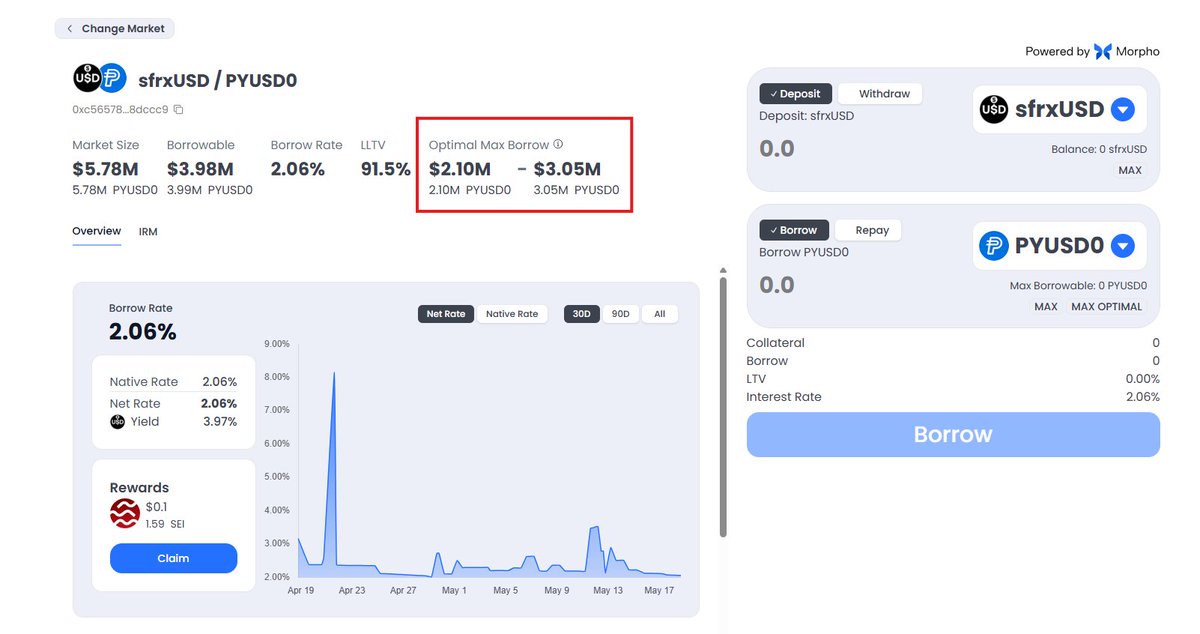
Task: Click the sfrxUSD token icon in deposit panel
Action: pos(994,109)
